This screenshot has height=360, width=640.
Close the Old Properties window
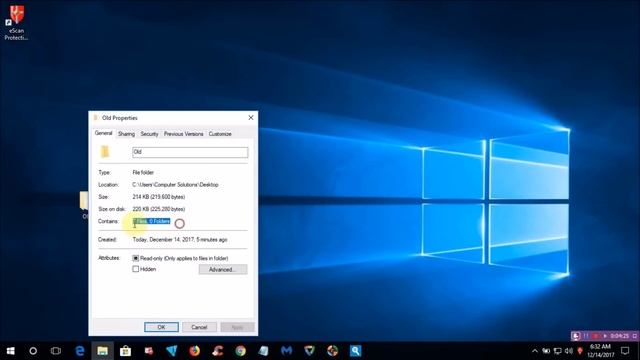(251, 118)
